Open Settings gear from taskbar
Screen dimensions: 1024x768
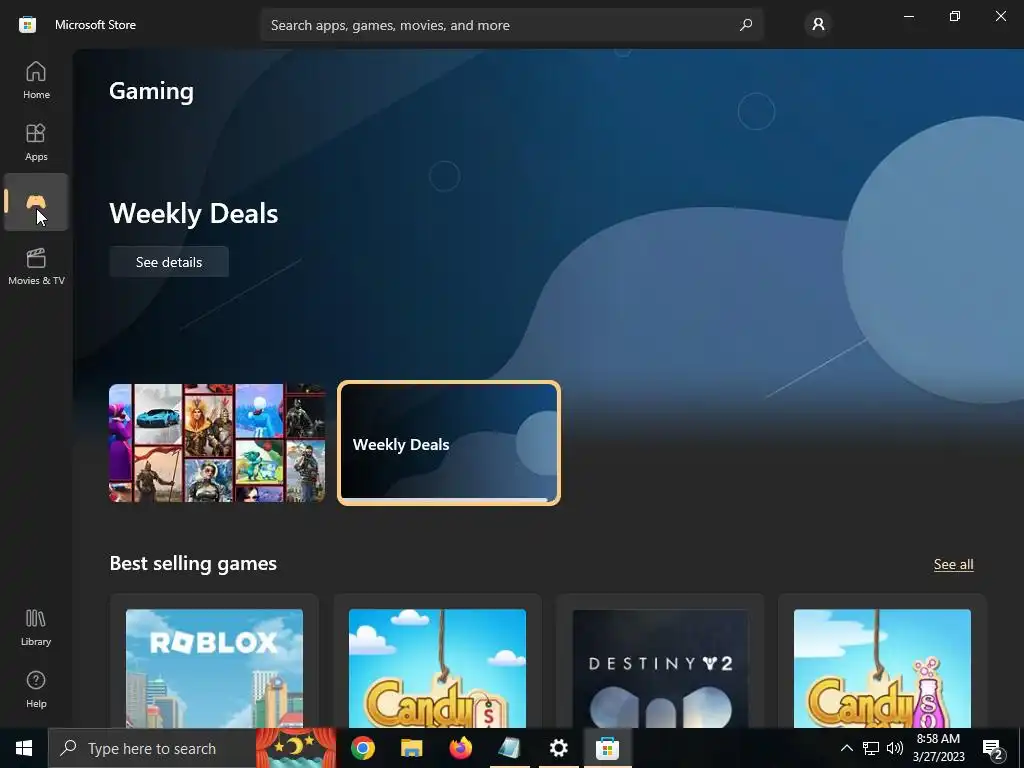click(558, 748)
